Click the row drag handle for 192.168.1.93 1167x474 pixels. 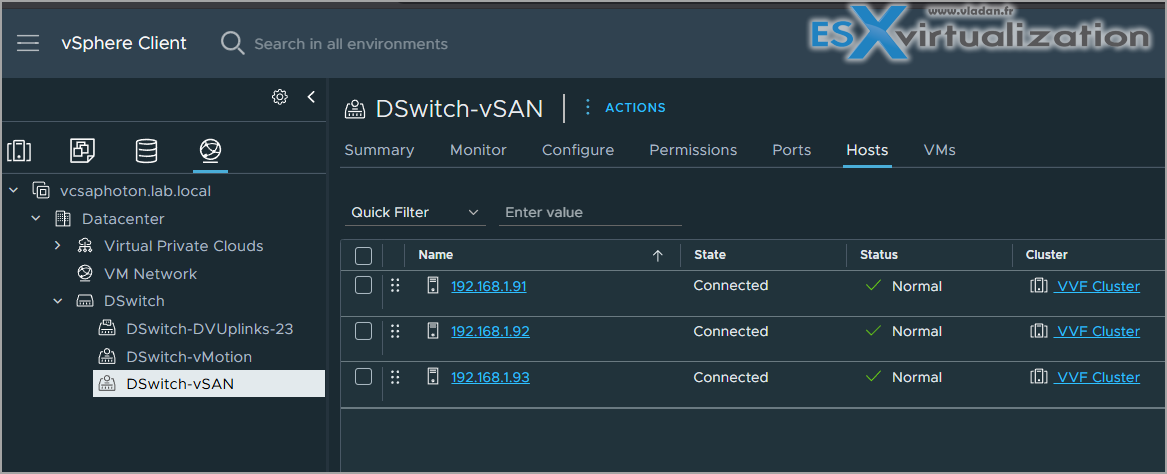tap(395, 377)
